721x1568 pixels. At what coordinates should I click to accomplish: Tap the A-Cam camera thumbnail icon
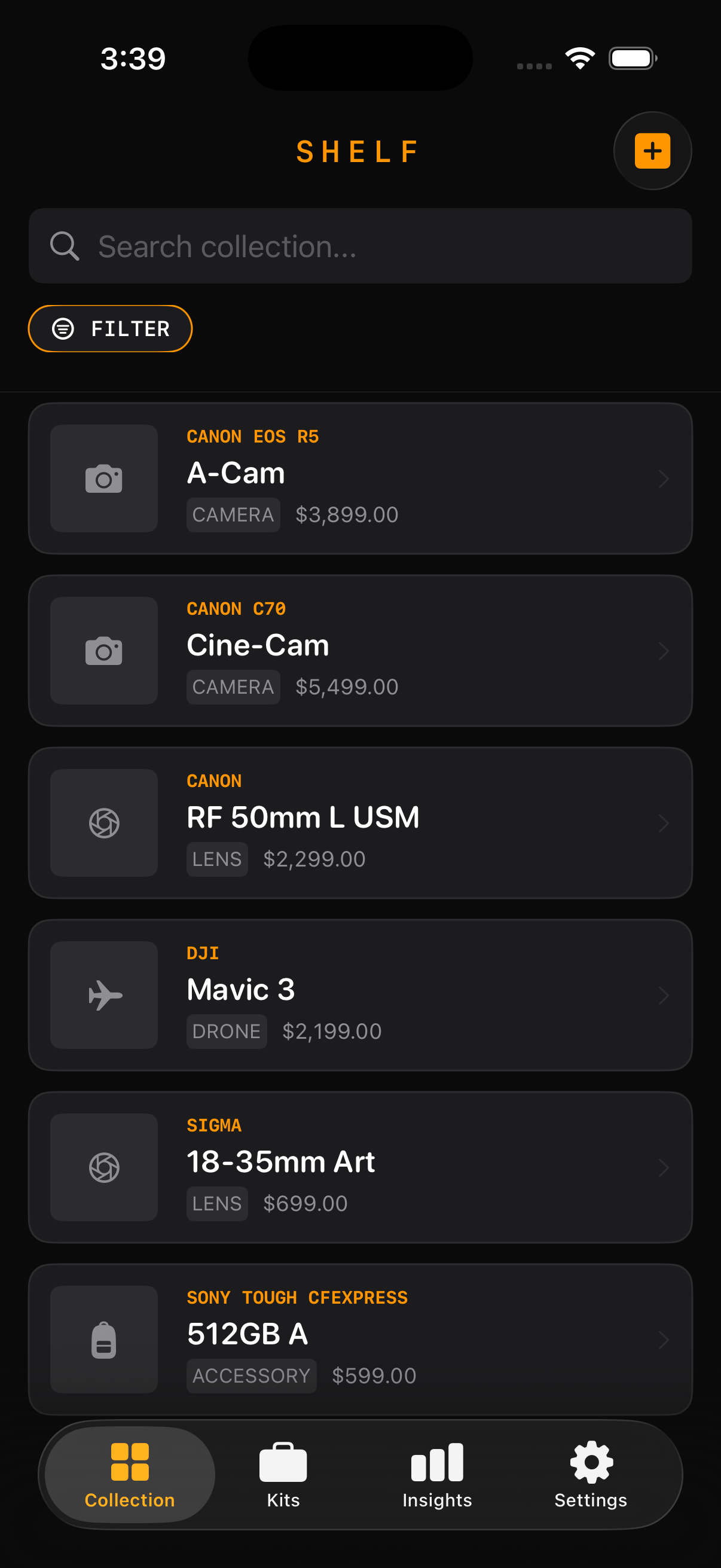[x=104, y=478]
